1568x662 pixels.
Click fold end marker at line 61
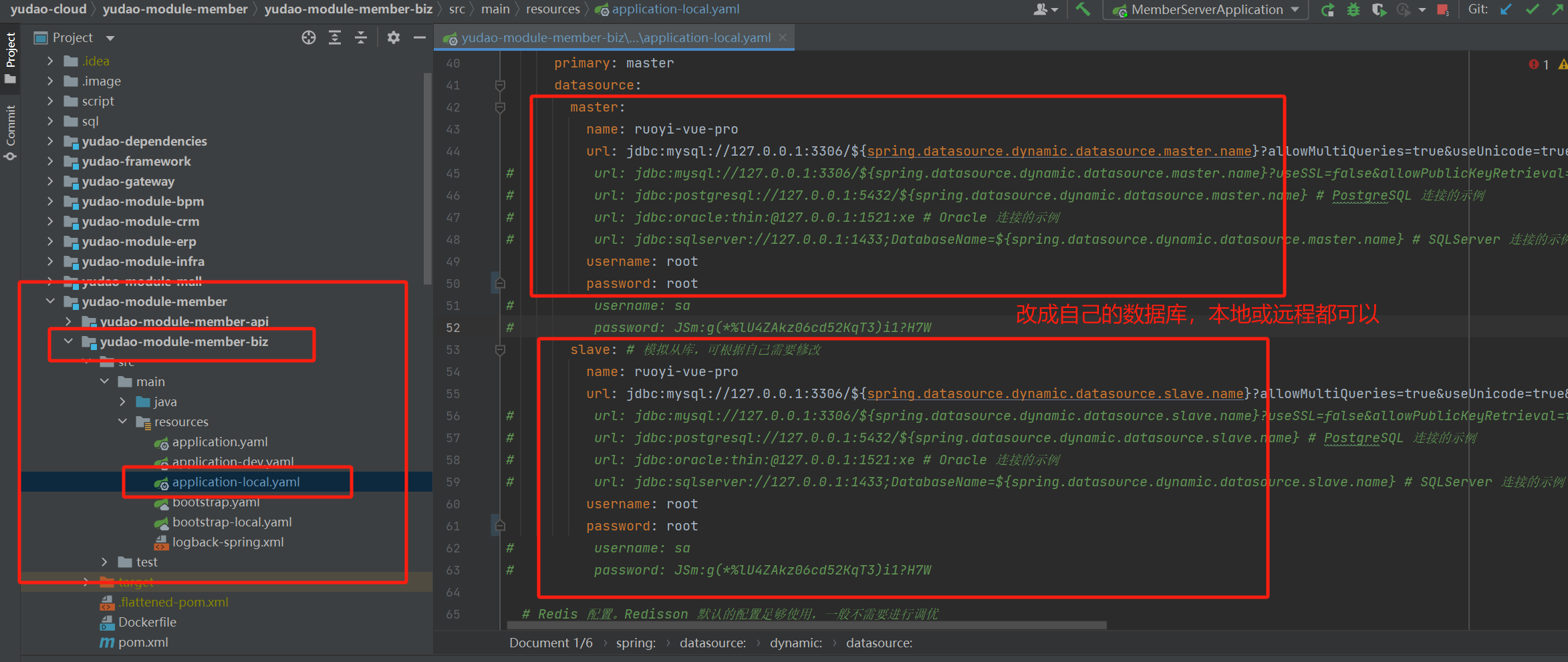tap(500, 526)
